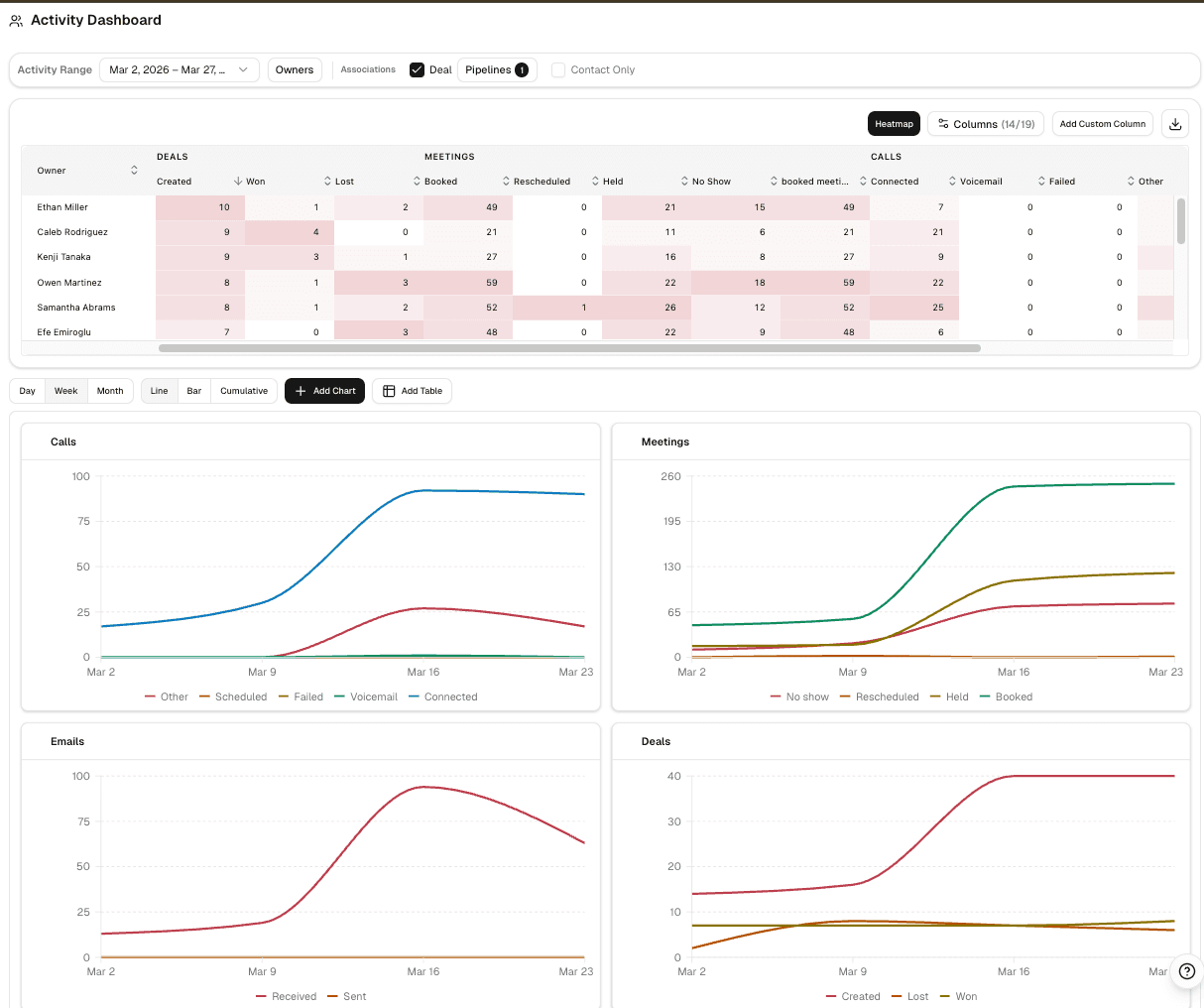Image resolution: width=1204 pixels, height=1008 pixels.
Task: Enable the Contact Only checkbox
Action: click(x=558, y=69)
